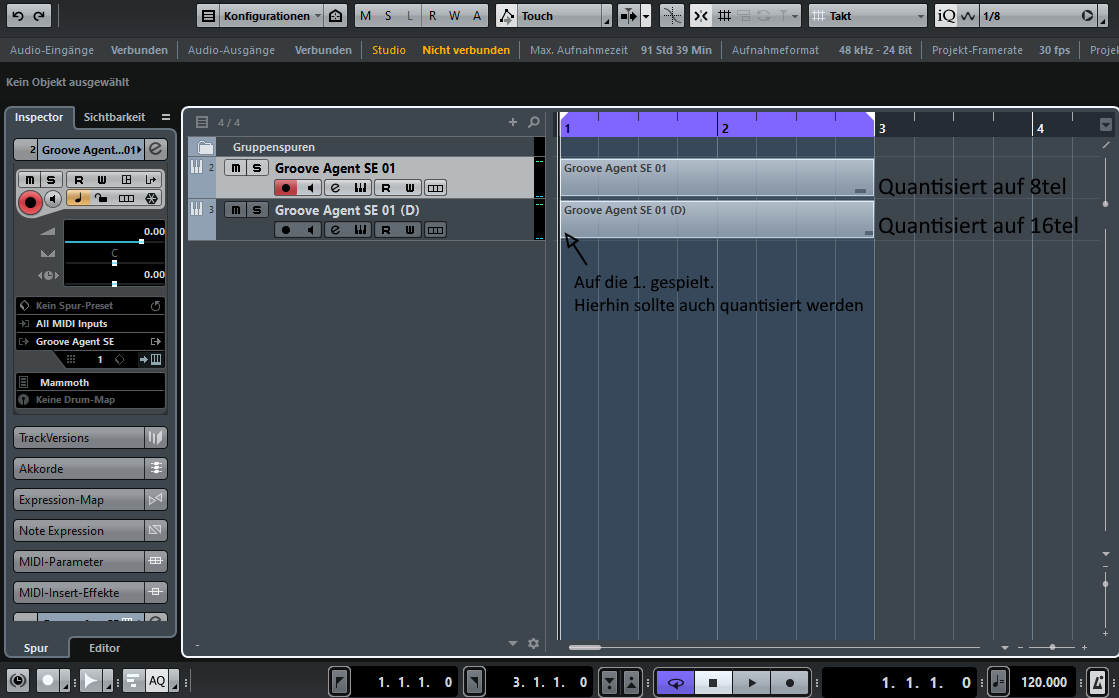1119x698 pixels.
Task: Open track visibility filter icon beside 4 / 4
Action: 202,122
